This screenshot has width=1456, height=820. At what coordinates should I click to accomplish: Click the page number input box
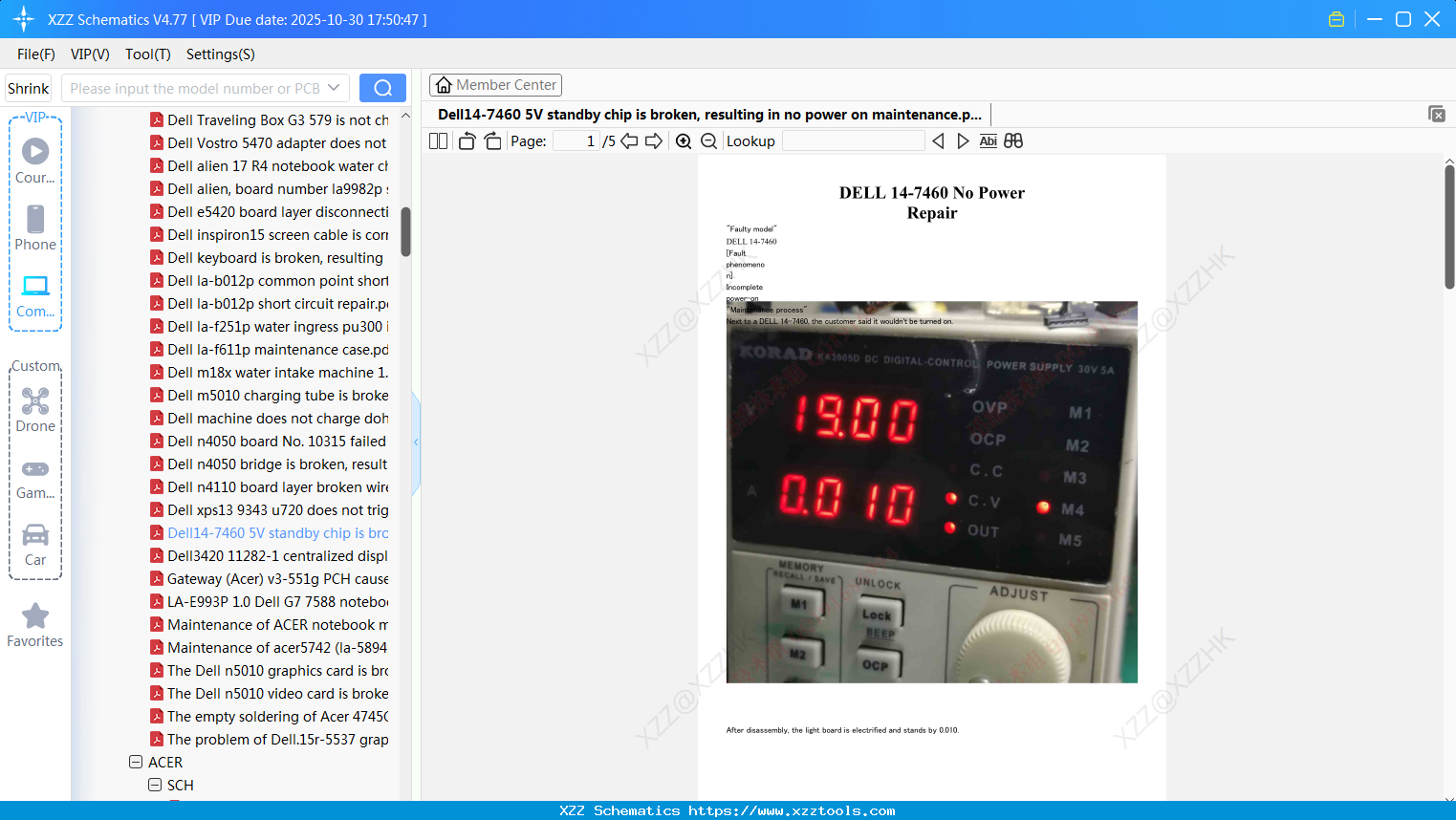pyautogui.click(x=577, y=140)
